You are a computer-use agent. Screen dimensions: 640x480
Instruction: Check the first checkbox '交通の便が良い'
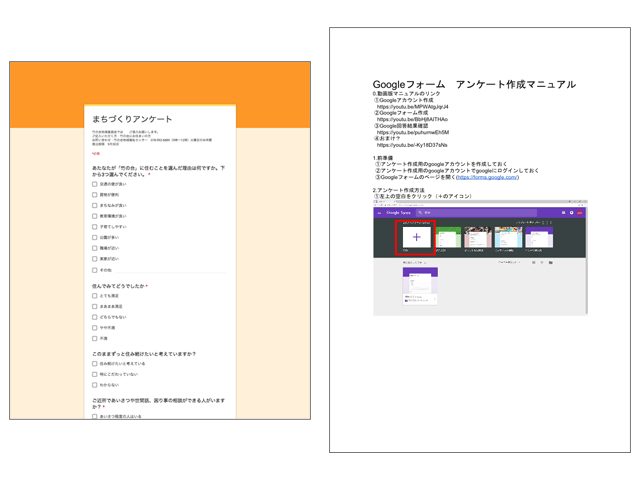[x=95, y=184]
